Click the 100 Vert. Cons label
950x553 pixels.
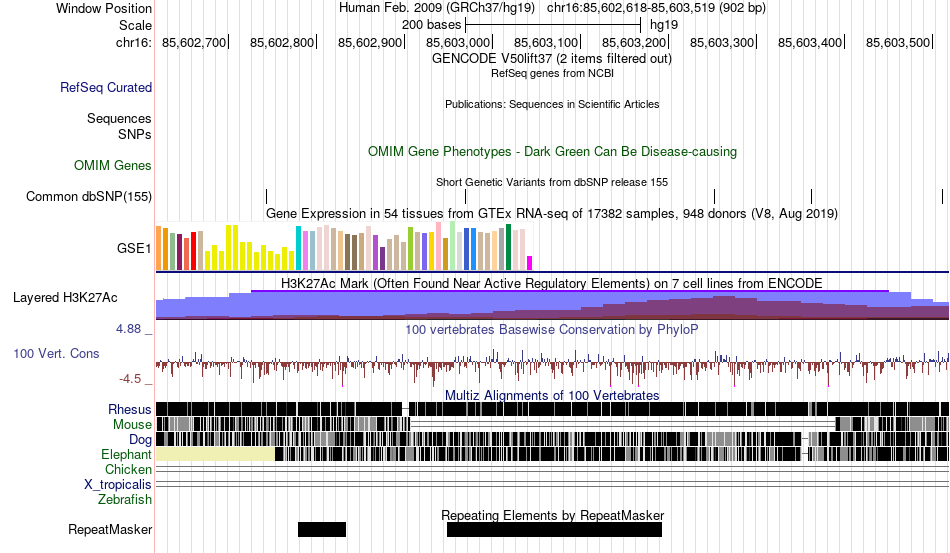[56, 353]
